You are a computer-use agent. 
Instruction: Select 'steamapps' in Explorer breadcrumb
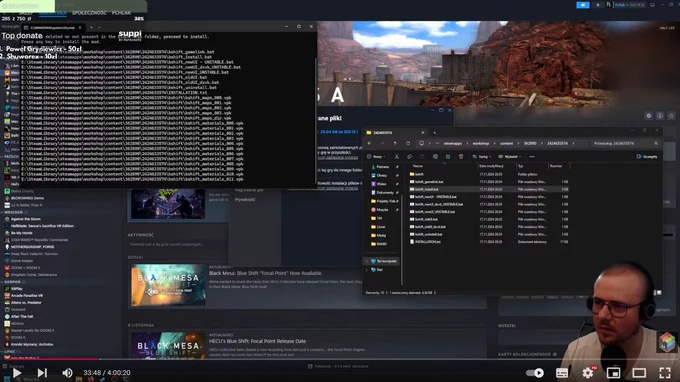coord(453,143)
